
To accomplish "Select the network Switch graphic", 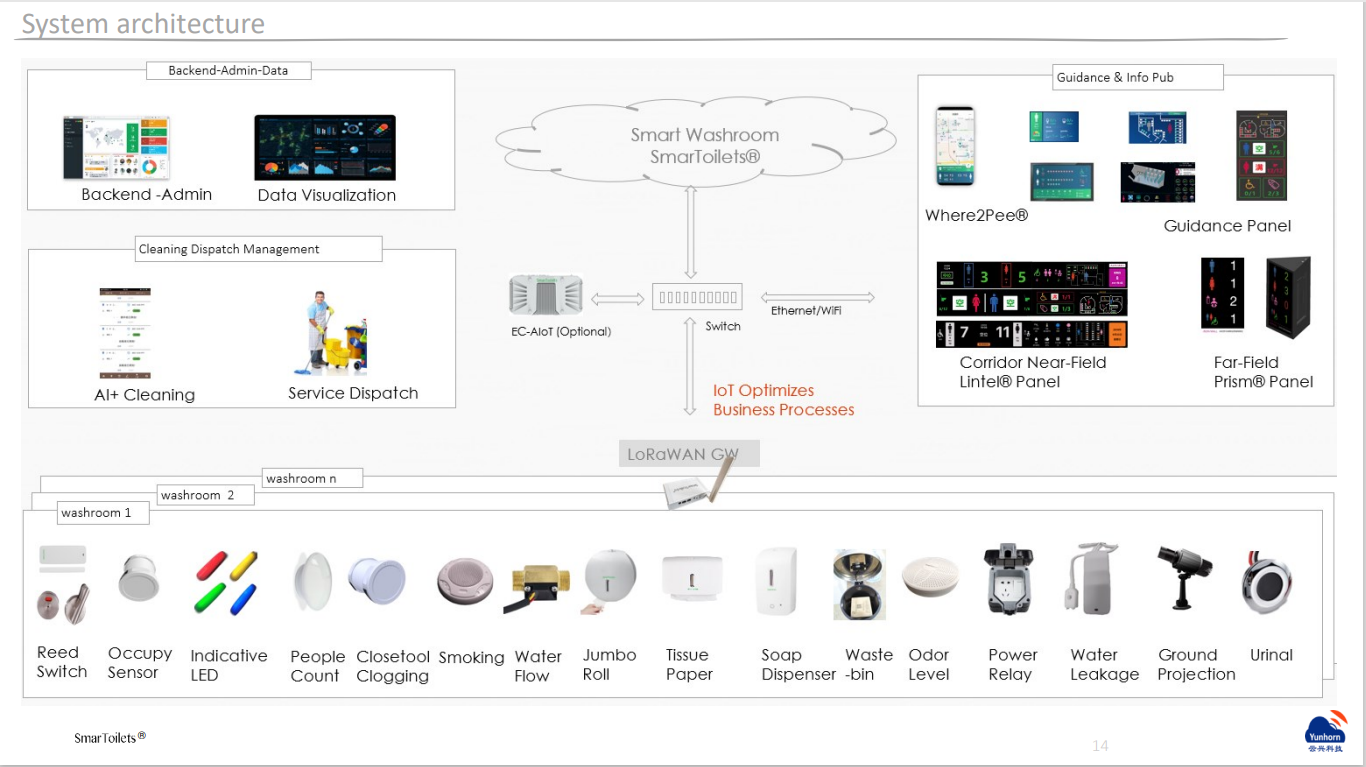I will coord(698,297).
